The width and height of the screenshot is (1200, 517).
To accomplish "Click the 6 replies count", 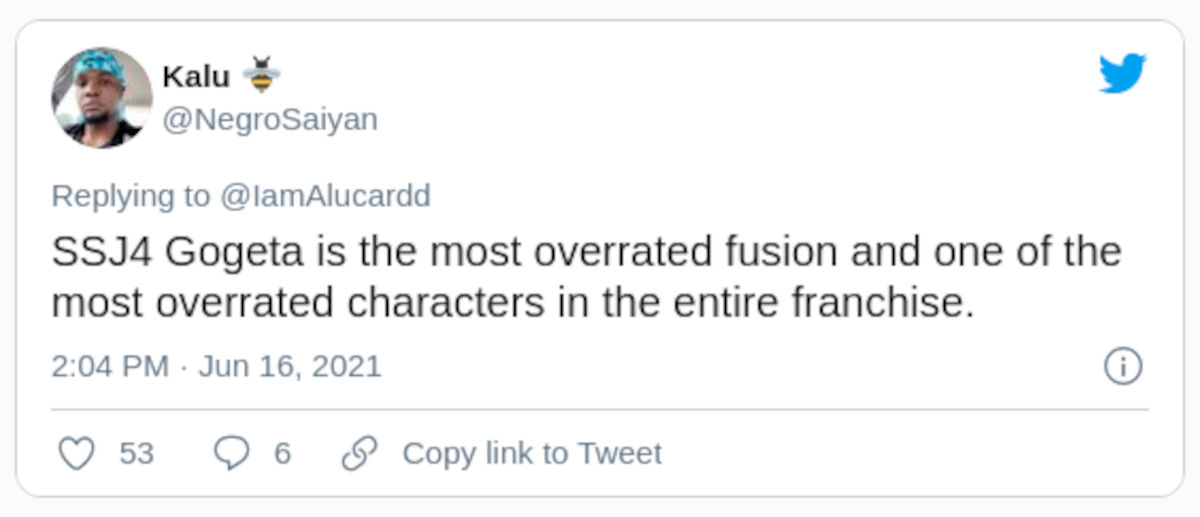I will 282,454.
